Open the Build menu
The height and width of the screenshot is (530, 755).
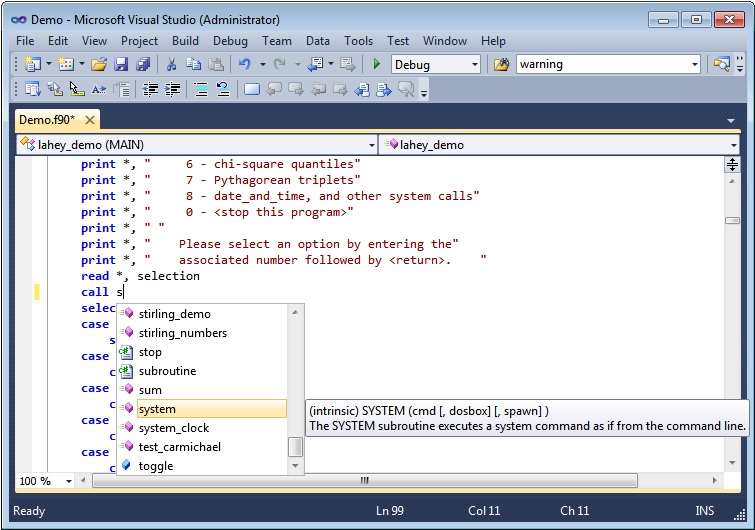tap(185, 41)
